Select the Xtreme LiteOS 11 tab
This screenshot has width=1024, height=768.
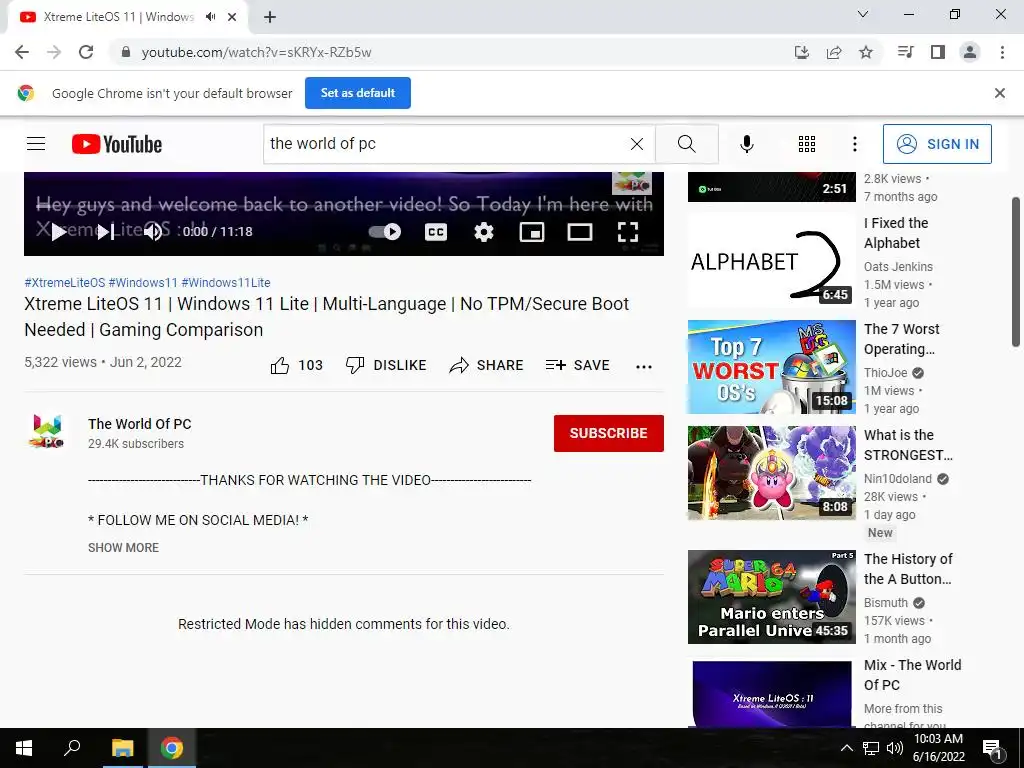(x=119, y=17)
